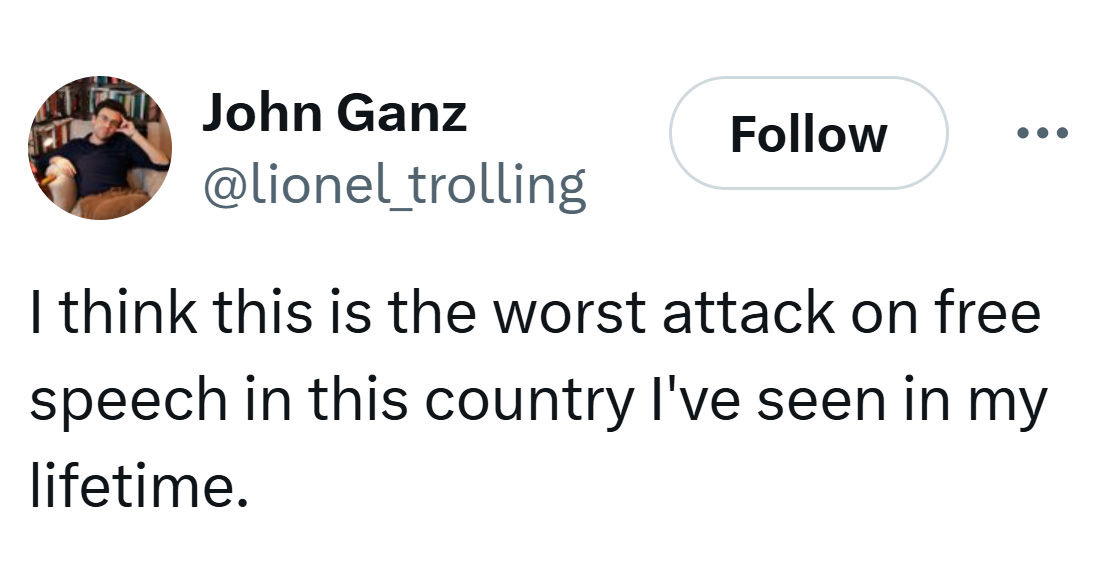Viewport: 1102px width, 573px height.
Task: Open the John Ganz display name link
Action: (334, 113)
